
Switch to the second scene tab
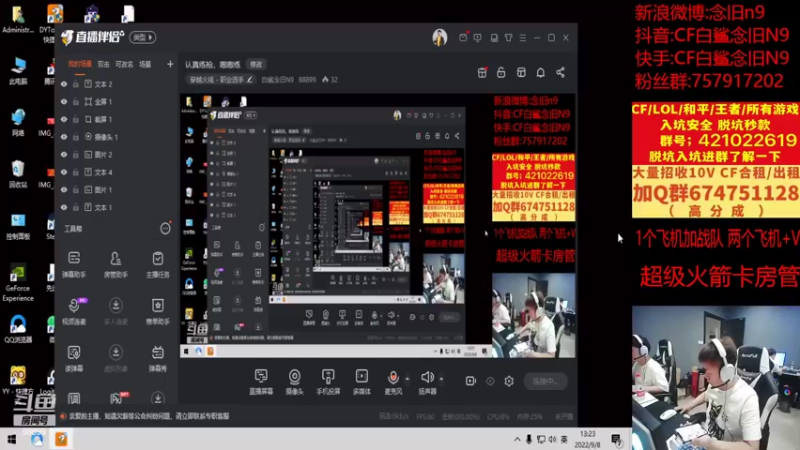pos(104,64)
